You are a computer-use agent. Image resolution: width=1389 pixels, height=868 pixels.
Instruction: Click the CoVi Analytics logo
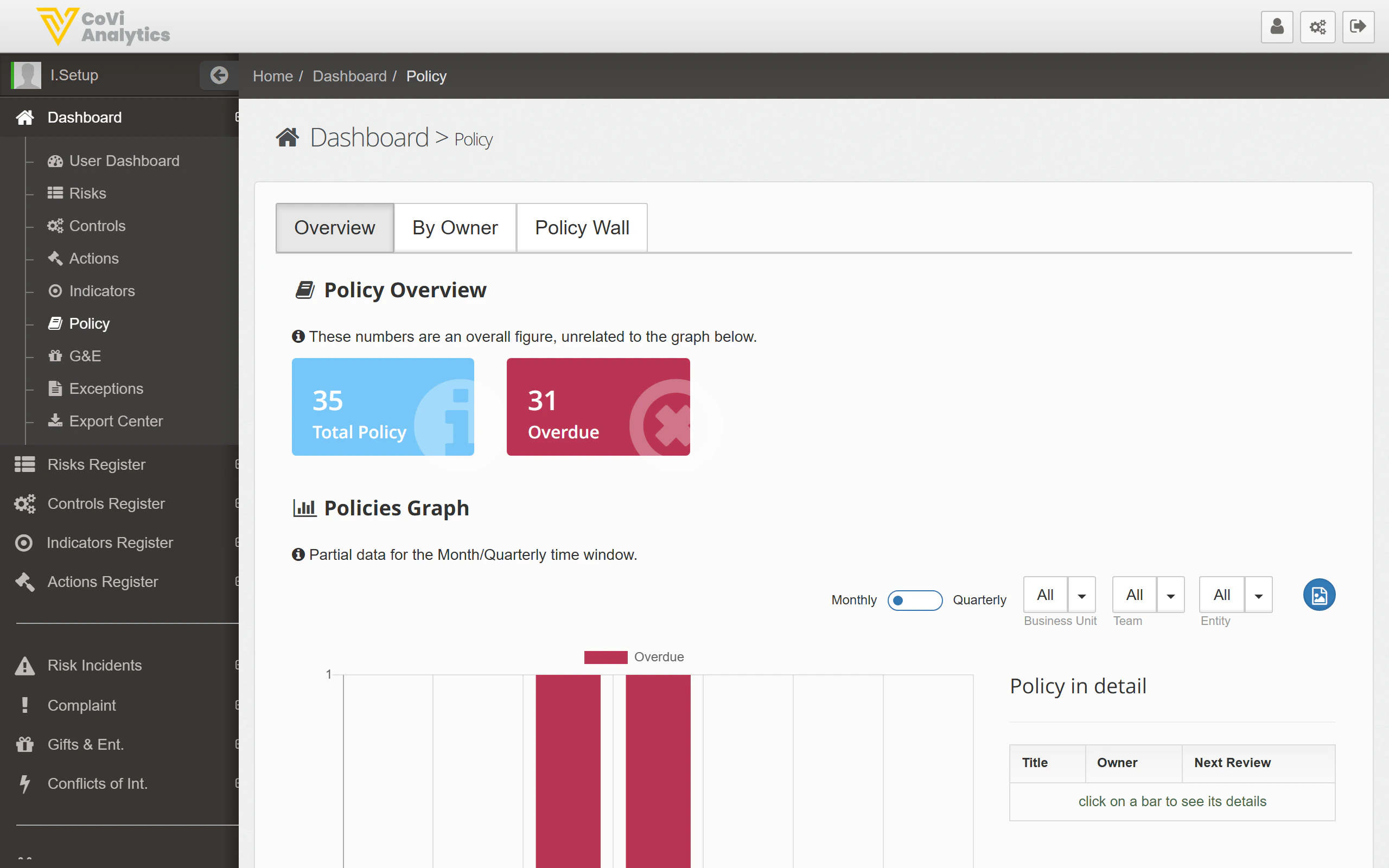point(103,26)
